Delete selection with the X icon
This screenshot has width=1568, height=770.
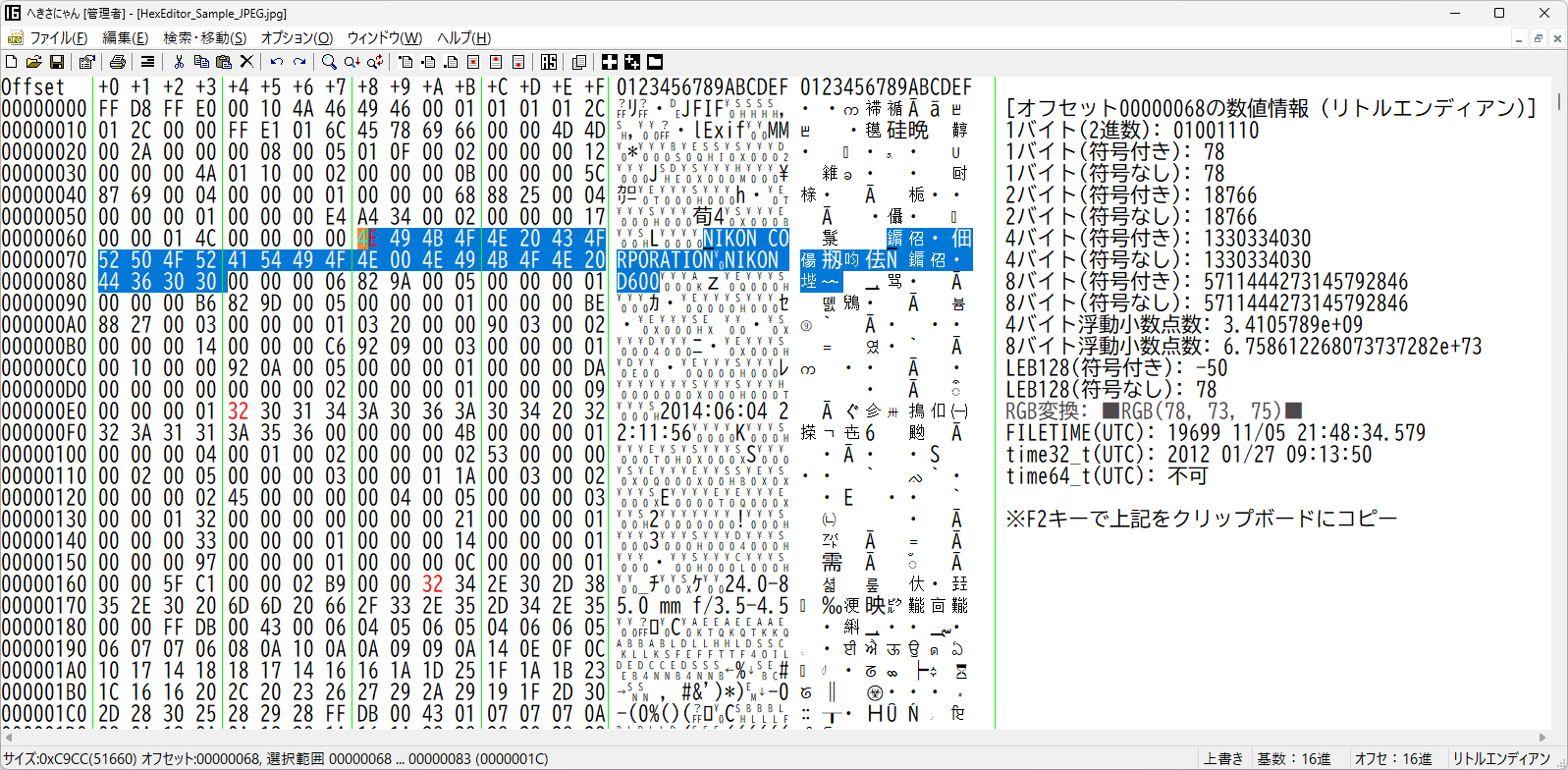click(246, 62)
